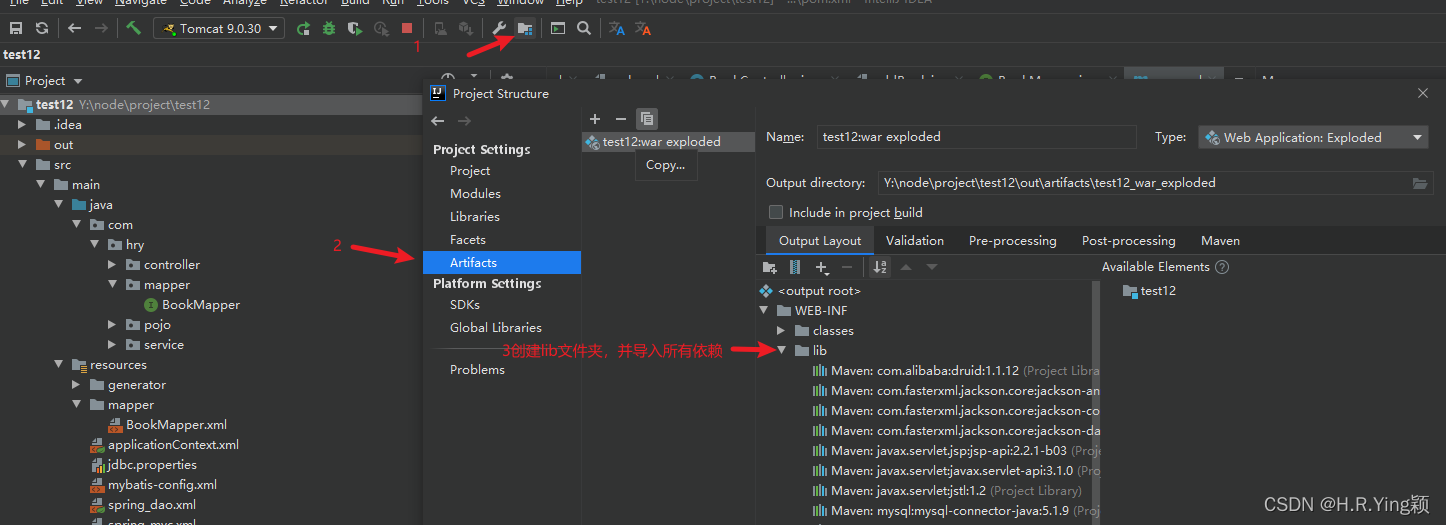Collapse the resources folder in project tree

[x=59, y=365]
